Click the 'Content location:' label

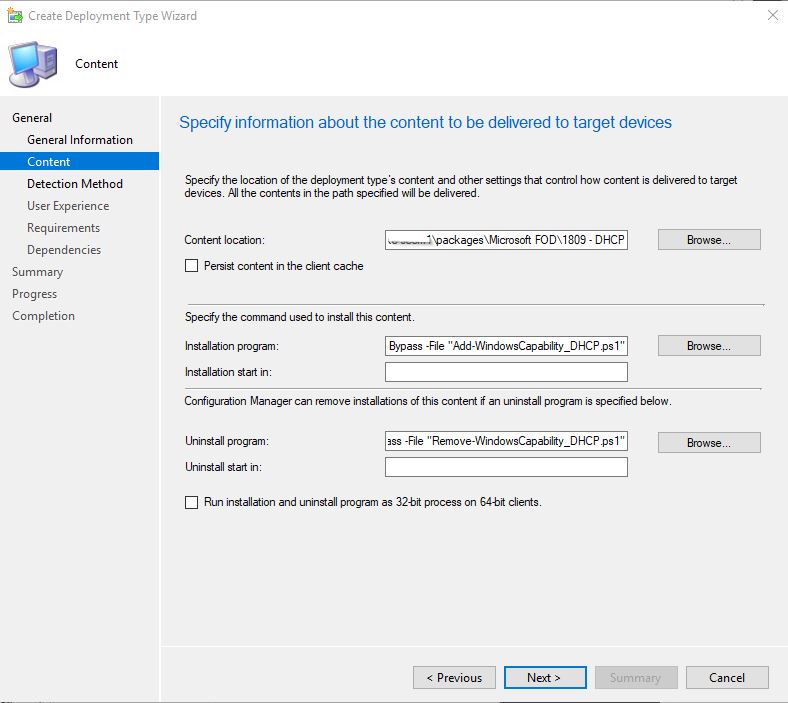tap(224, 240)
